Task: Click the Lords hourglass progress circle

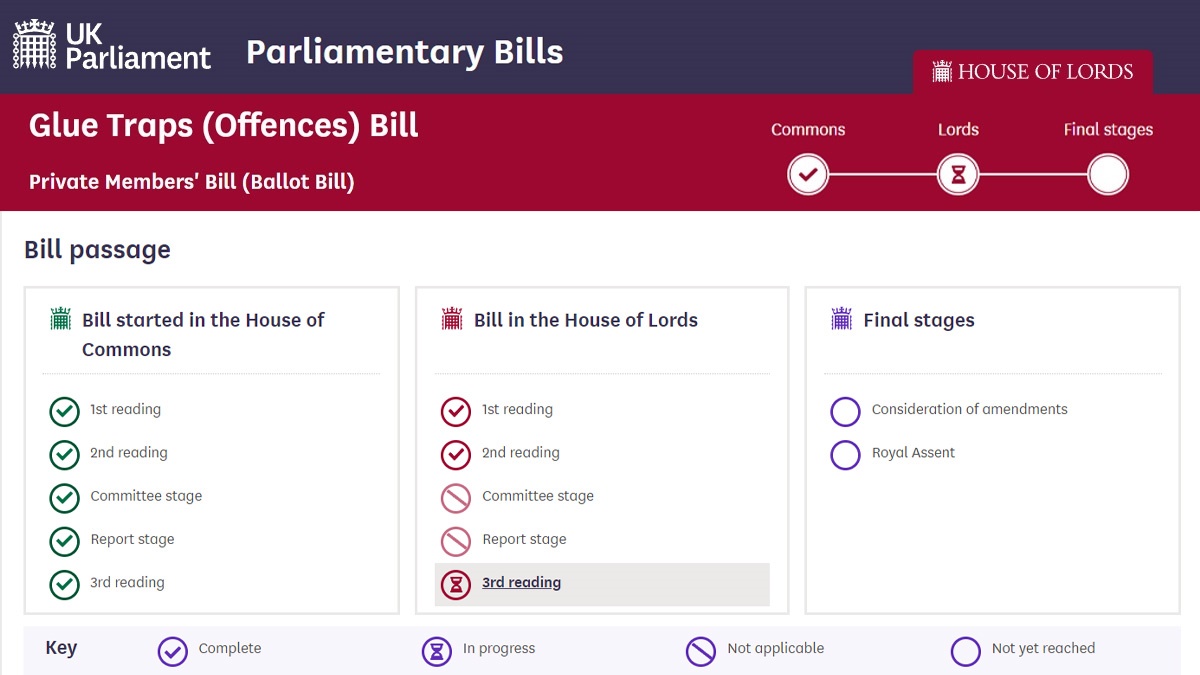Action: tap(958, 175)
